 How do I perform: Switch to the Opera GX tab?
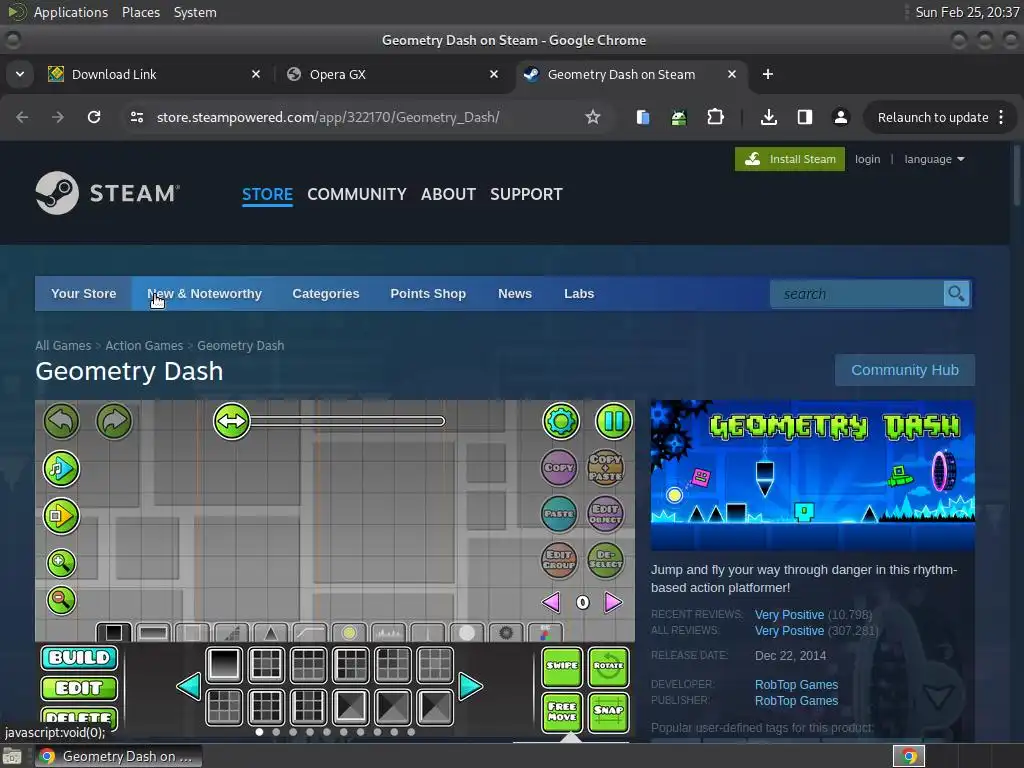click(x=392, y=74)
